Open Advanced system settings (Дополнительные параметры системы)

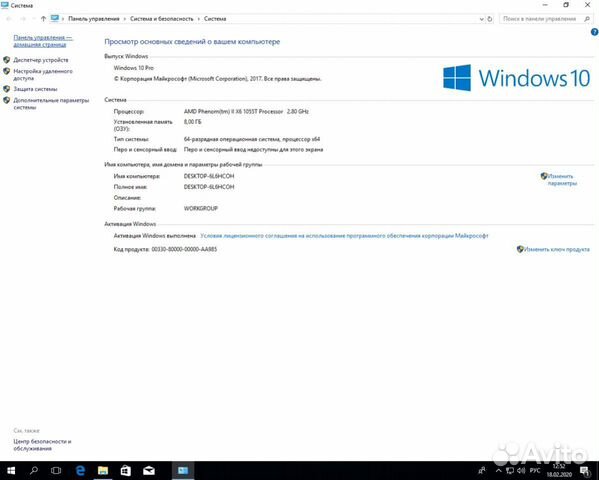tap(51, 104)
